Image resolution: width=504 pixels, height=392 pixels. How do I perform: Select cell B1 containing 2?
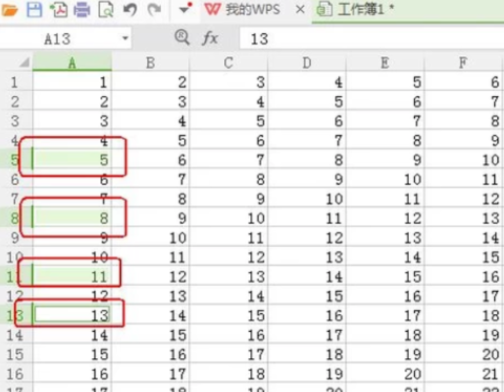tap(150, 82)
